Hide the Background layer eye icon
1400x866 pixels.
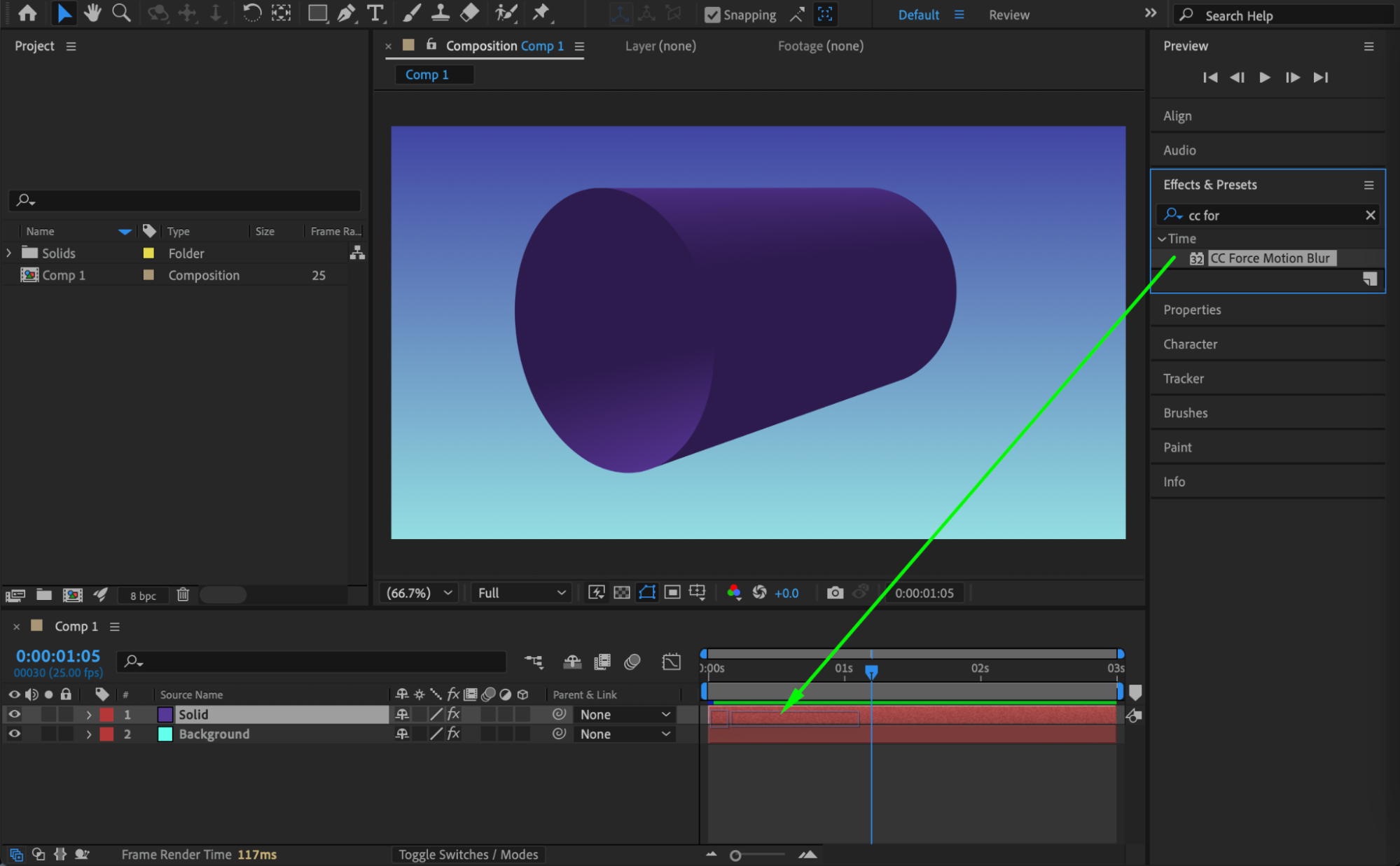(x=14, y=734)
